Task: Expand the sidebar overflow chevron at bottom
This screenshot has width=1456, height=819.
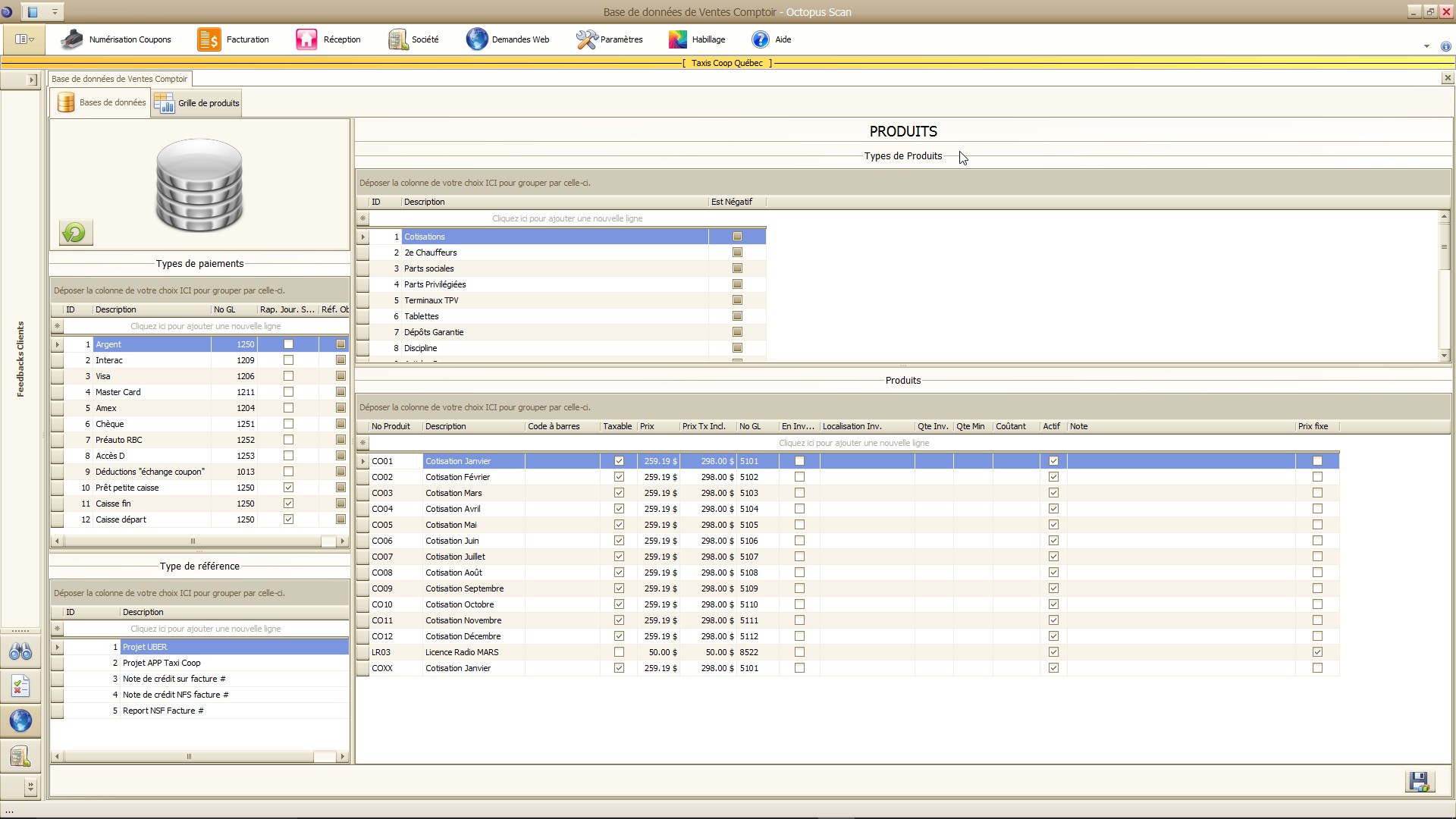Action: coord(30,787)
